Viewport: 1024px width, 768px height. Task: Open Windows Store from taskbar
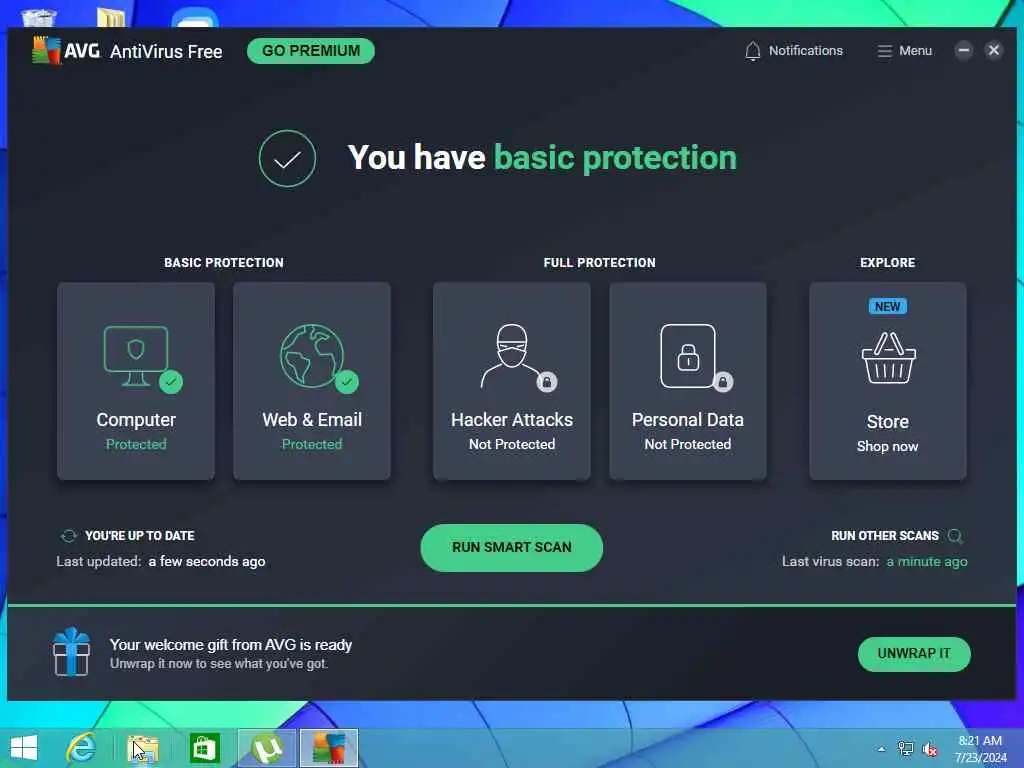(204, 748)
